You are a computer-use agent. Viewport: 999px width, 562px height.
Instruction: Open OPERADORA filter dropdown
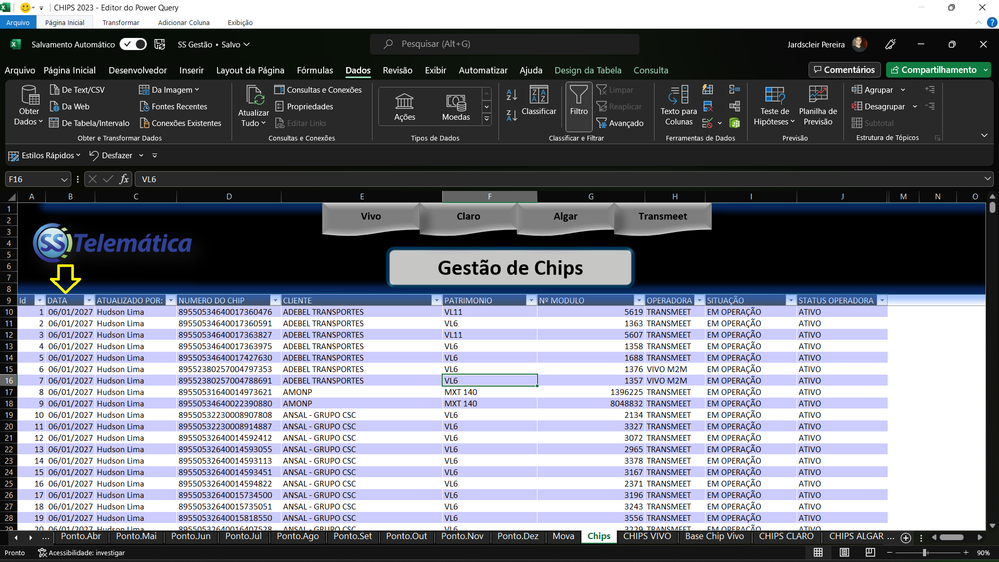point(699,300)
